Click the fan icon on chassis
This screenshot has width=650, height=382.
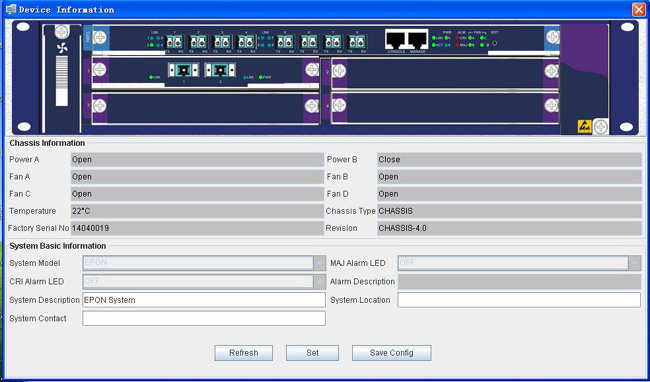[x=62, y=48]
